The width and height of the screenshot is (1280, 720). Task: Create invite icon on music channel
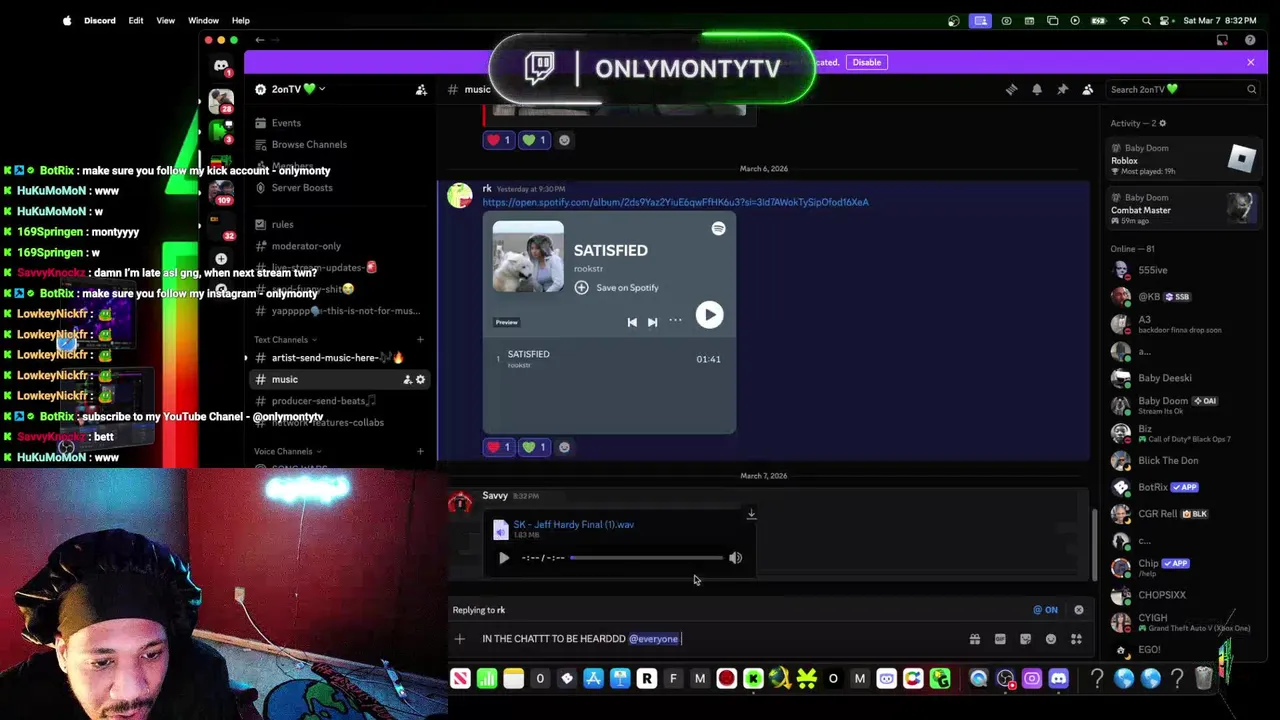click(x=407, y=379)
